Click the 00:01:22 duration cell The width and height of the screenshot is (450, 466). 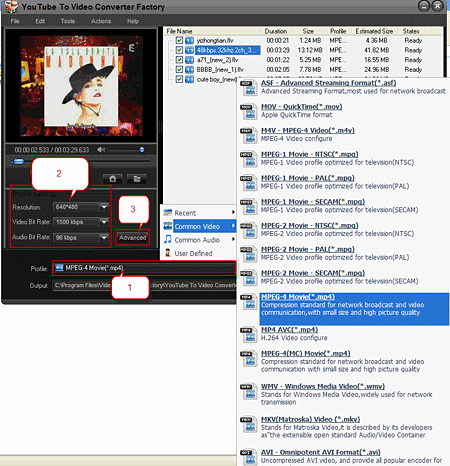(x=278, y=60)
